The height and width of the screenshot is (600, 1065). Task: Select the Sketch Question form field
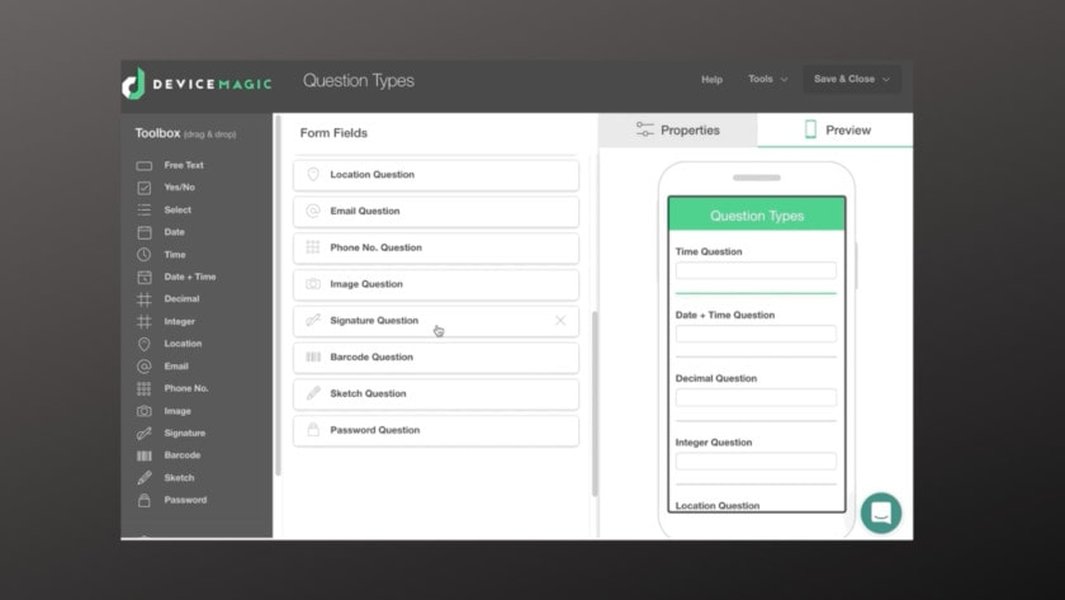pyautogui.click(x=436, y=393)
